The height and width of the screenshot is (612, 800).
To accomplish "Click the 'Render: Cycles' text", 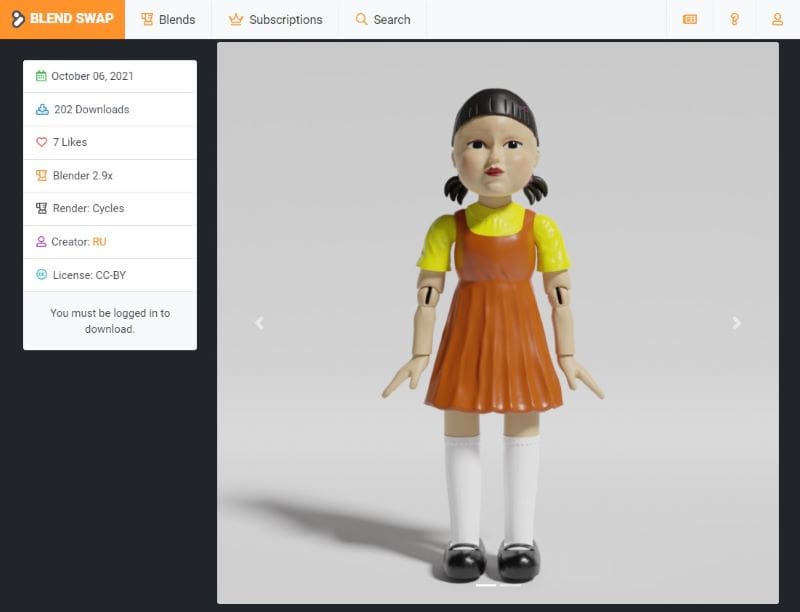I will click(x=88, y=208).
